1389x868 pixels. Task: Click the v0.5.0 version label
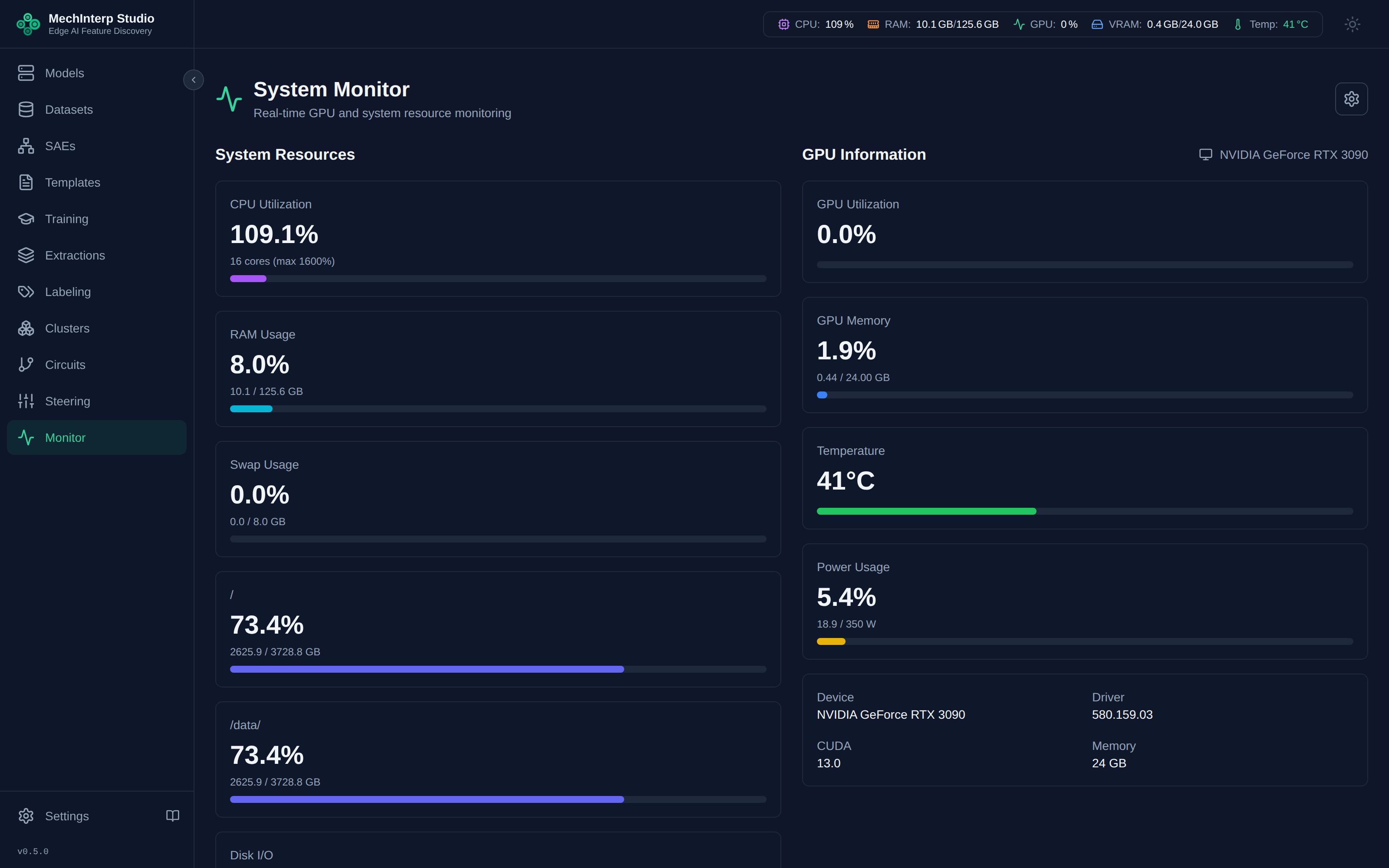click(33, 852)
